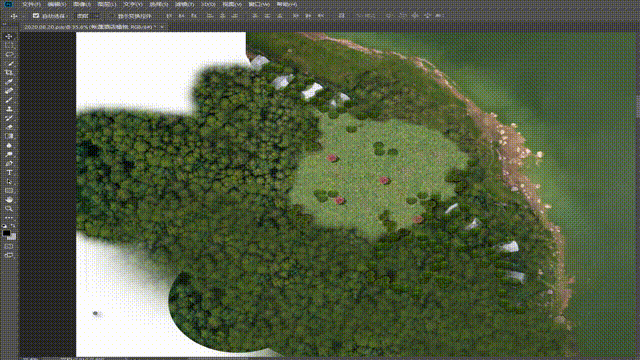Select the Hand tool
The image size is (640, 360).
pos(9,200)
